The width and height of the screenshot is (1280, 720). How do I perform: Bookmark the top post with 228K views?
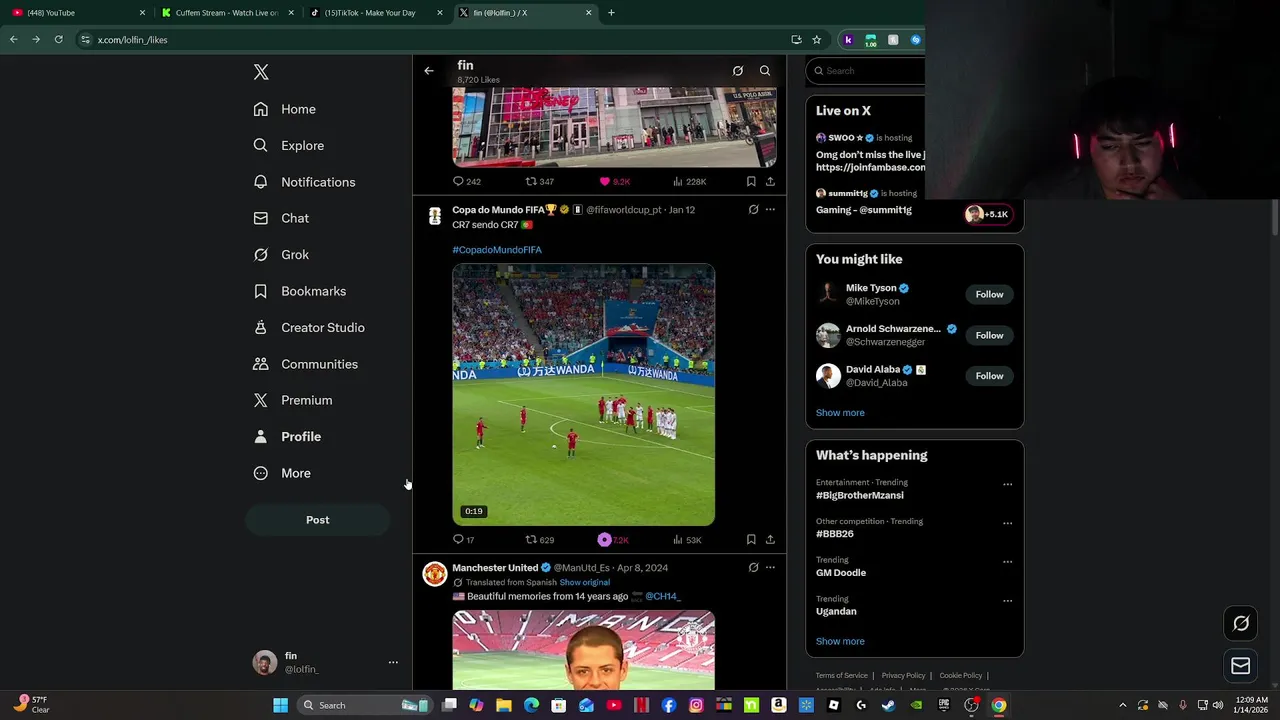pyautogui.click(x=751, y=181)
